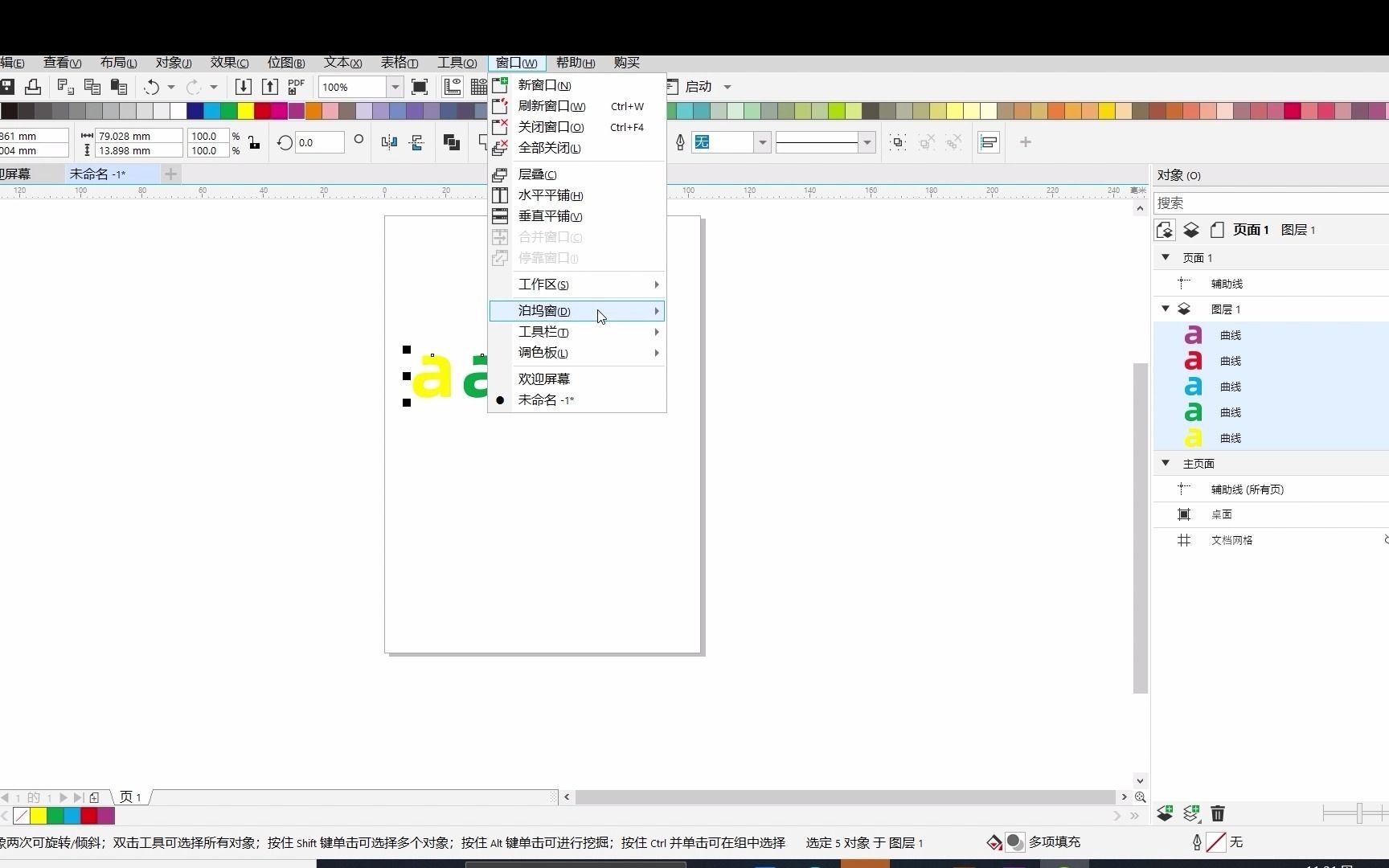Choose 刷新窗口 from the Window menu
This screenshot has width=1389, height=868.
pyautogui.click(x=577, y=106)
